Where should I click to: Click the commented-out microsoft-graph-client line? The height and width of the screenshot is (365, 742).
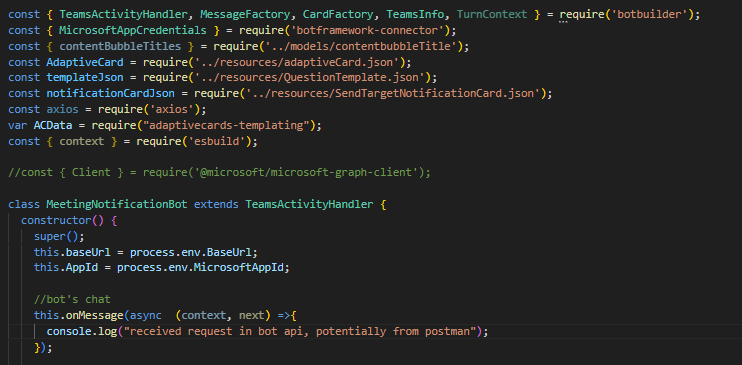[220, 172]
